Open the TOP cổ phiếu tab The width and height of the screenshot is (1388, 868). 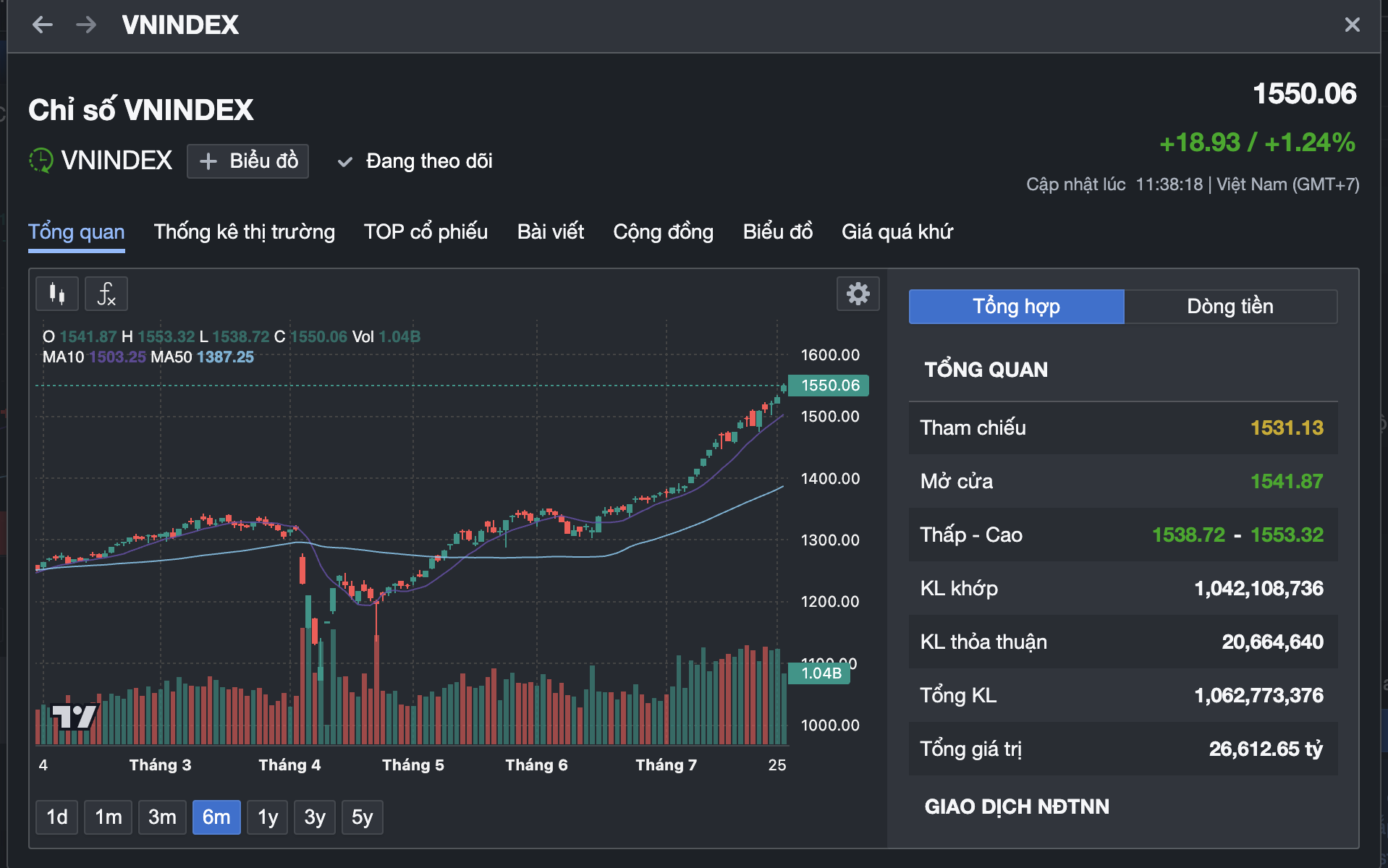pyautogui.click(x=426, y=232)
